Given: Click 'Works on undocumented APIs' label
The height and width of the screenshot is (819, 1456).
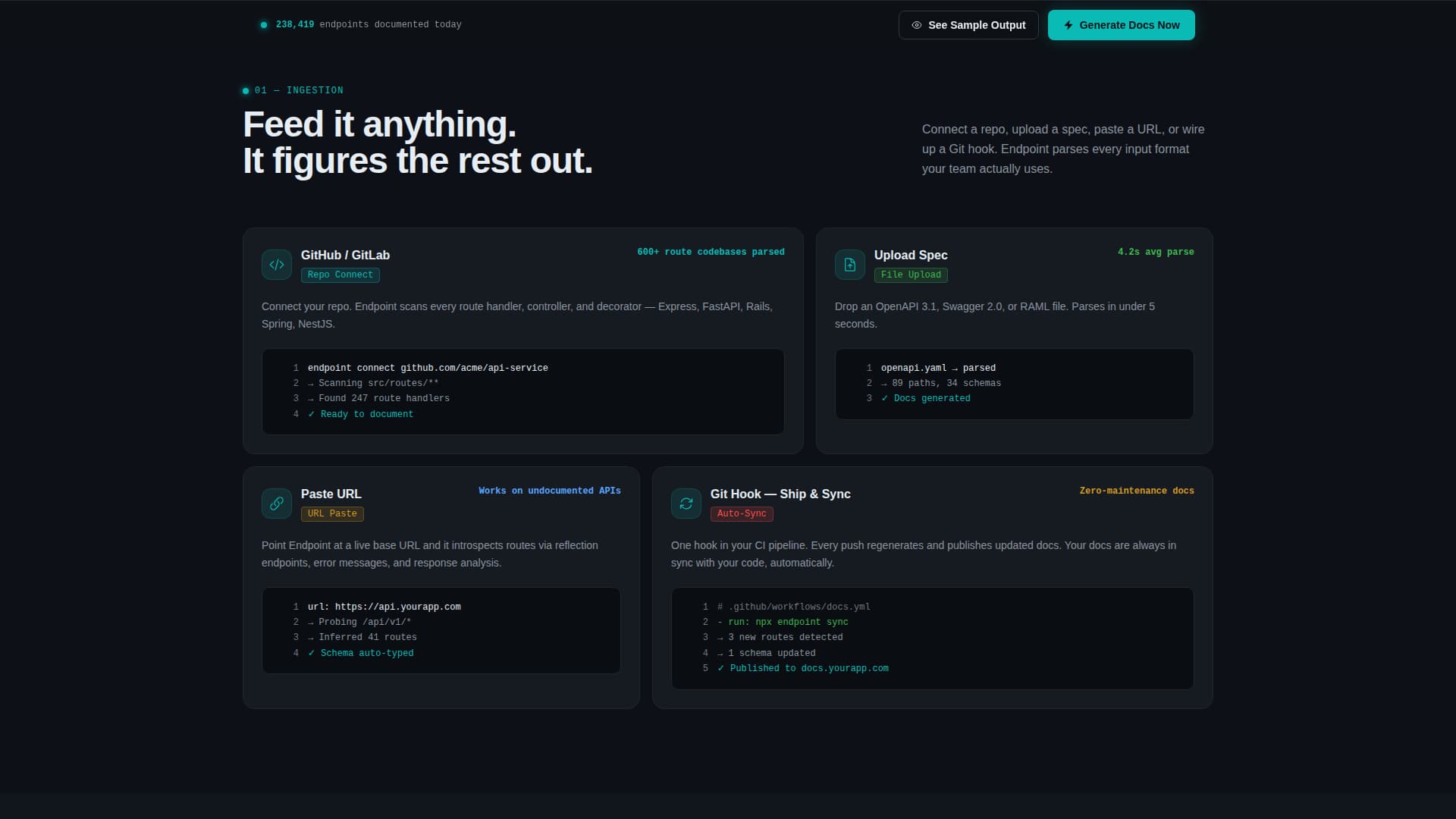Looking at the screenshot, I should 550,491.
